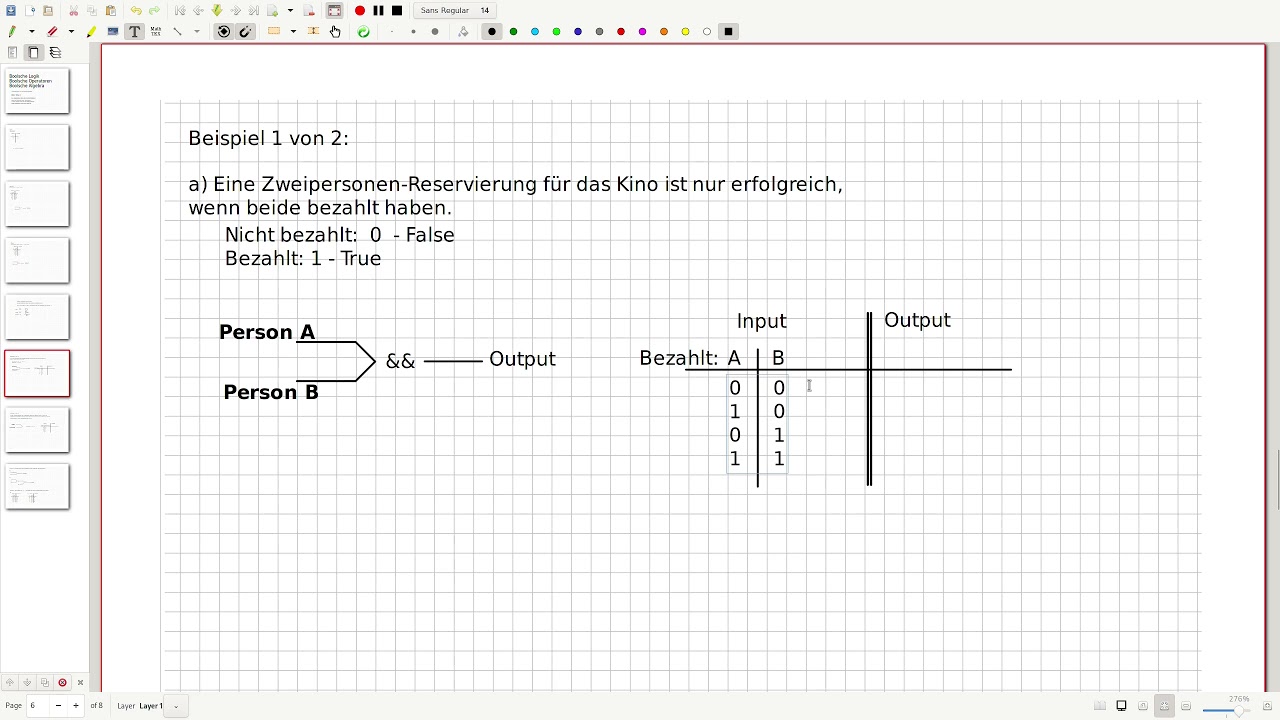Create a new document

31,10
